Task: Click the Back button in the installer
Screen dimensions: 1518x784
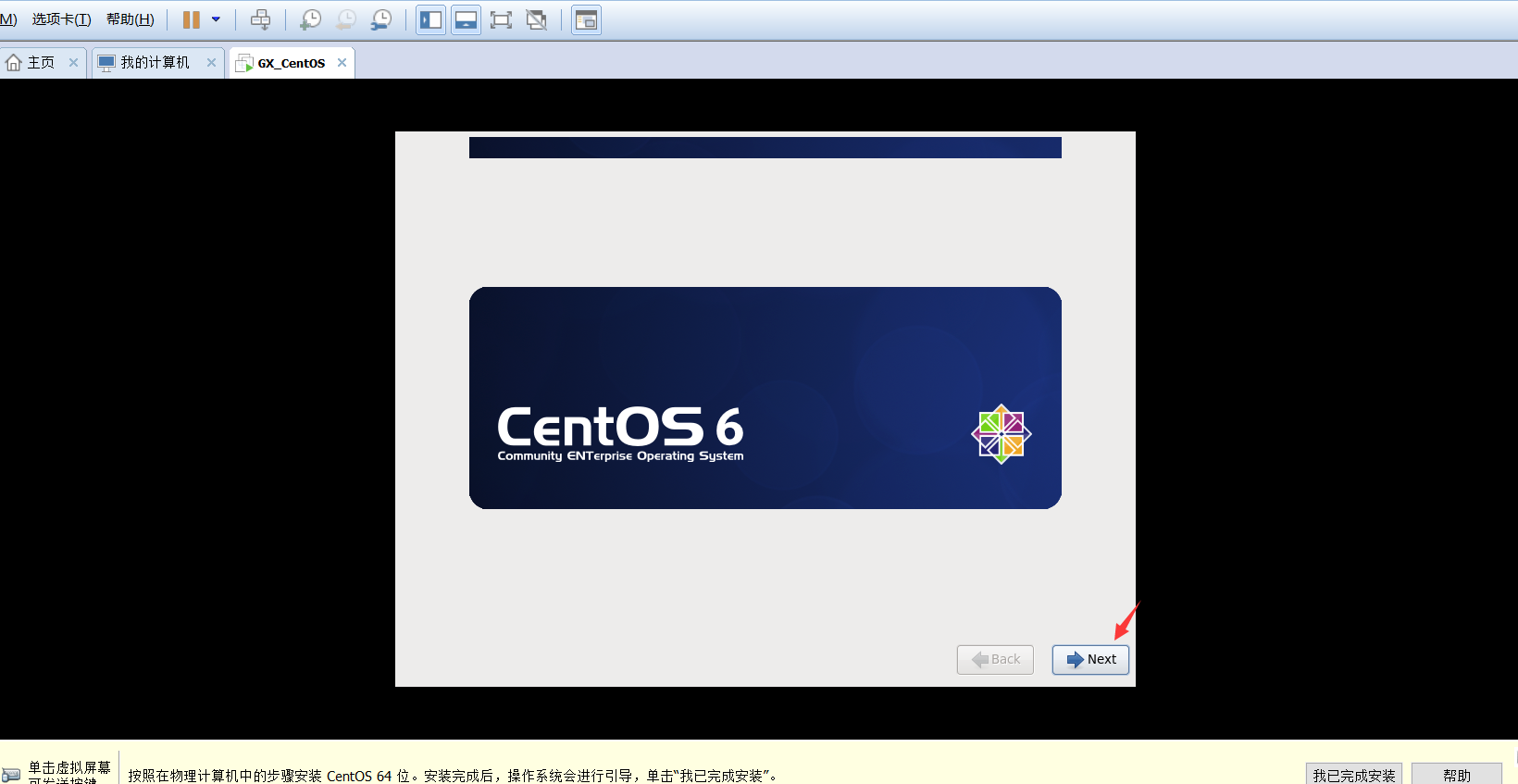Action: tap(995, 659)
